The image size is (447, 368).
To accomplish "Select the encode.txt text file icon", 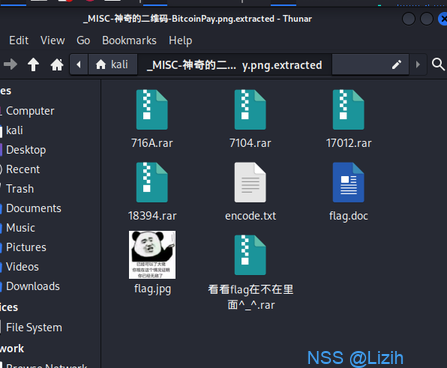I will click(250, 182).
